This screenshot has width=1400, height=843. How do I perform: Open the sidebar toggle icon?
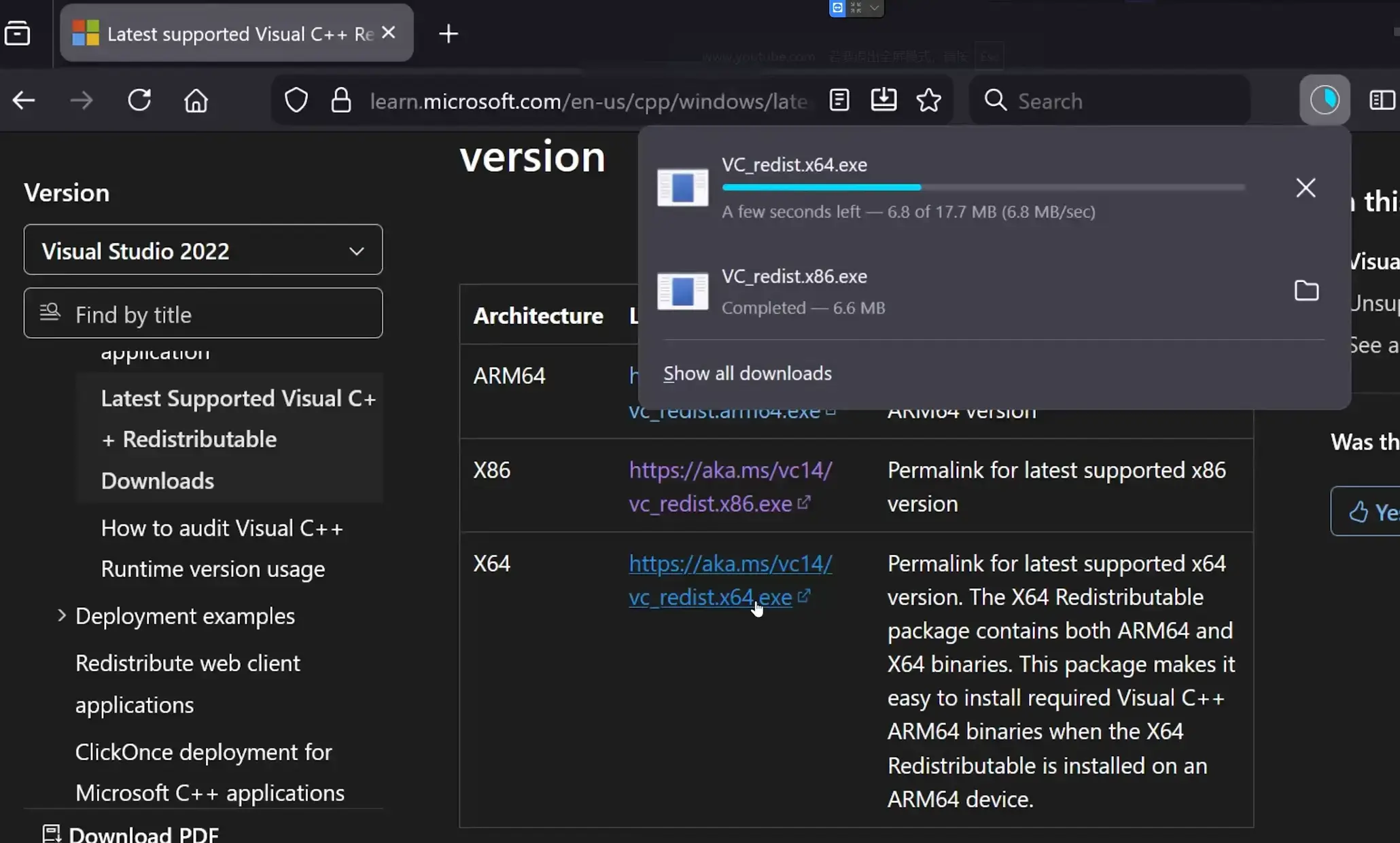coord(1382,101)
